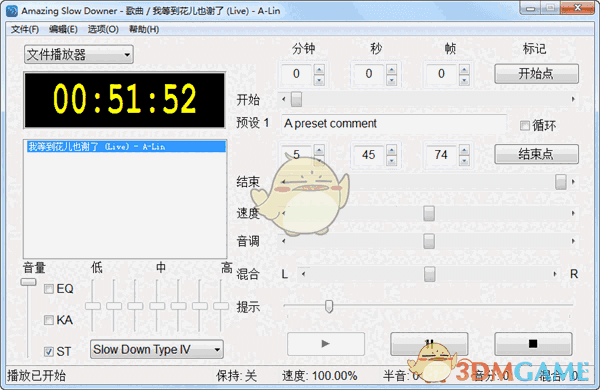Click the 音调 slider right arrow
Screen dimensions: 600x390
click(x=573, y=241)
